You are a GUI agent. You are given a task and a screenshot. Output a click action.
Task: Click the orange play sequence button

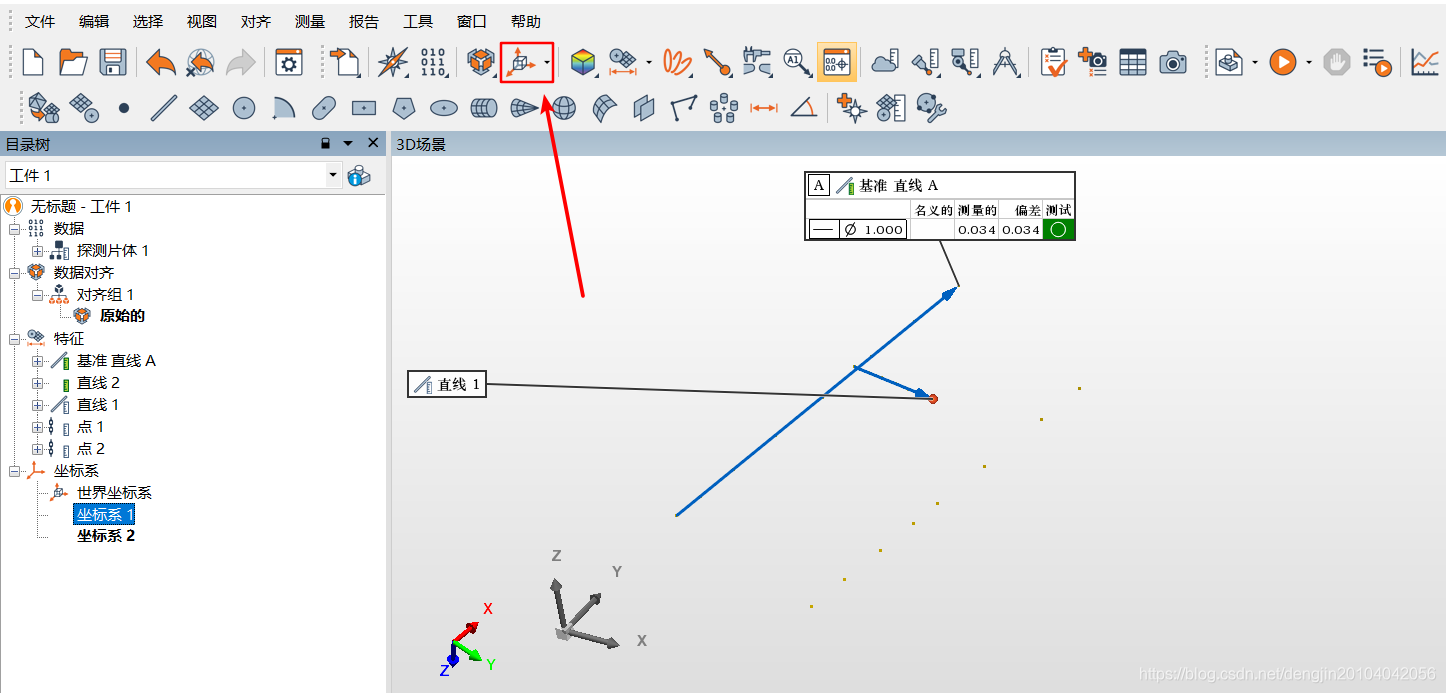[x=1283, y=62]
